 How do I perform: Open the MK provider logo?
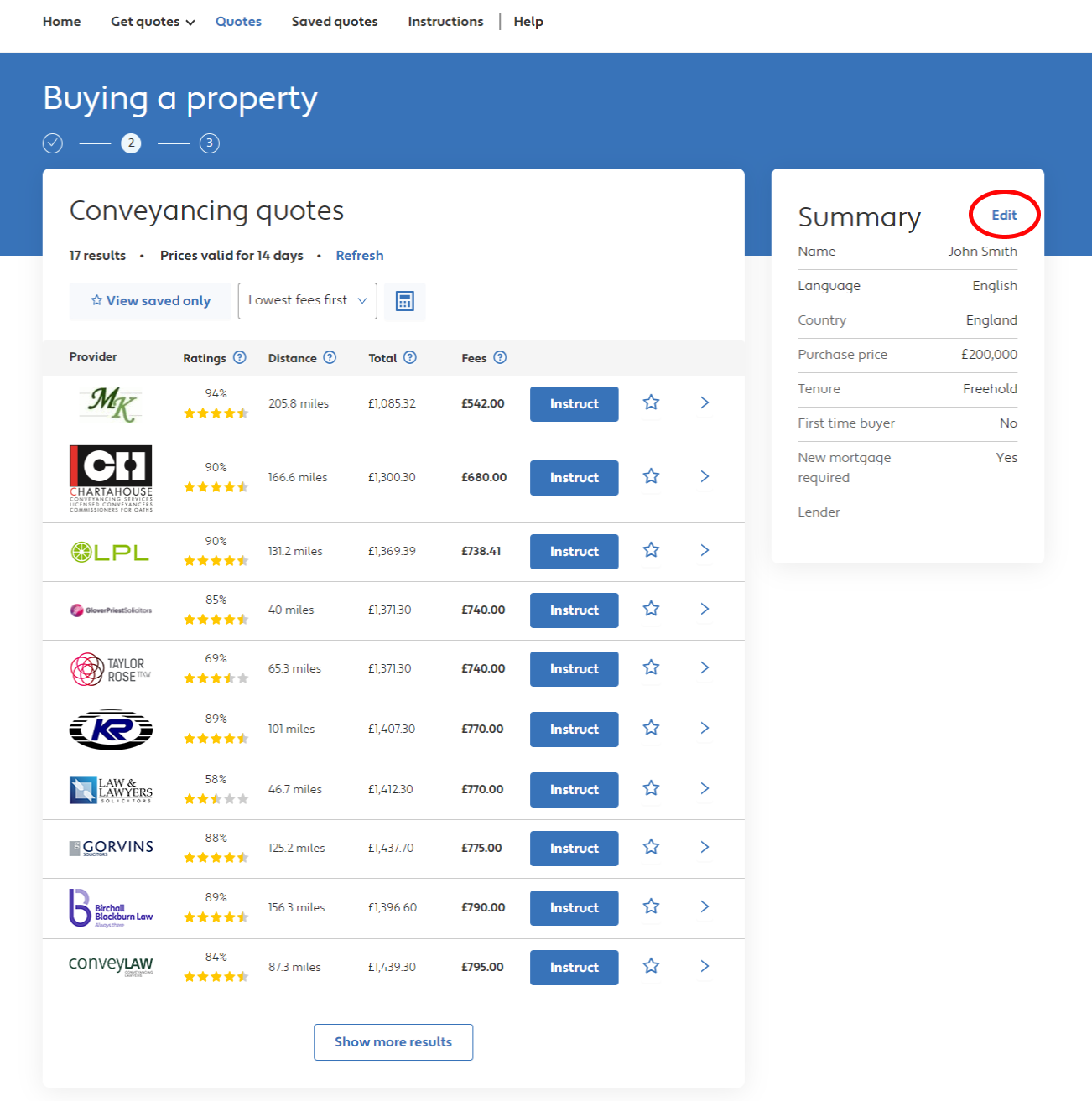click(x=112, y=403)
